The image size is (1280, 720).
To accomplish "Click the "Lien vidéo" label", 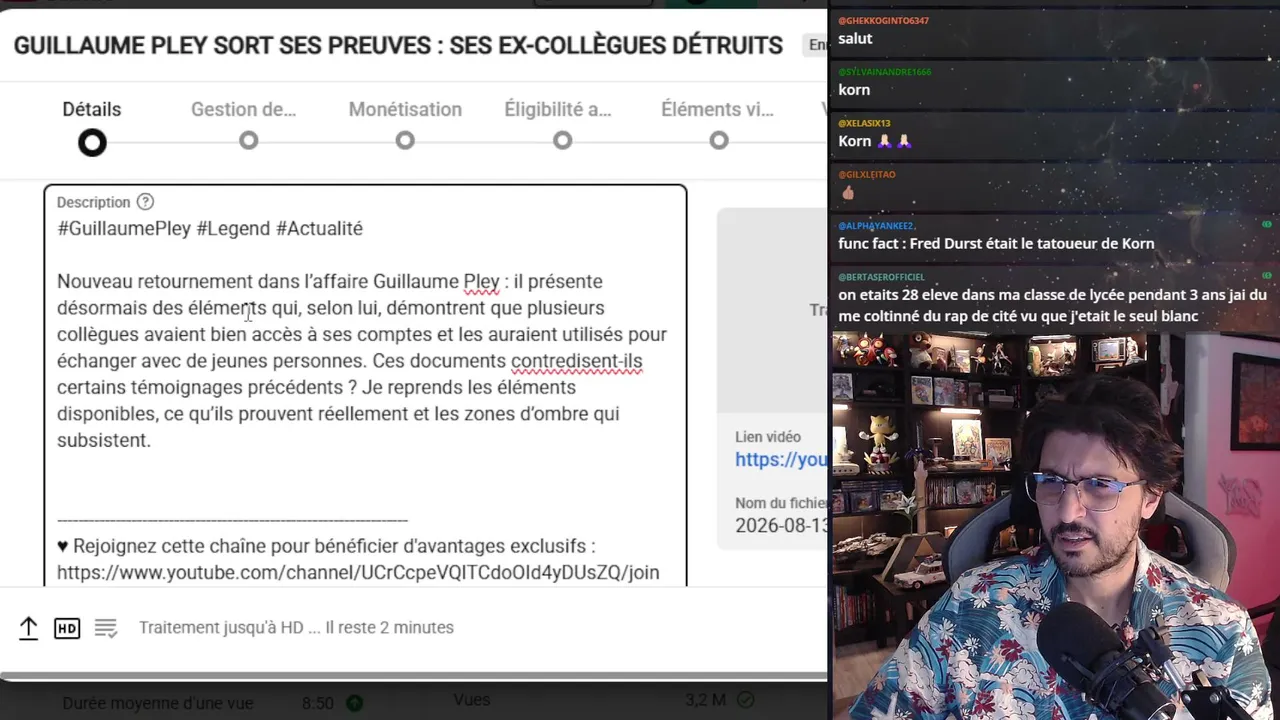I will (768, 437).
